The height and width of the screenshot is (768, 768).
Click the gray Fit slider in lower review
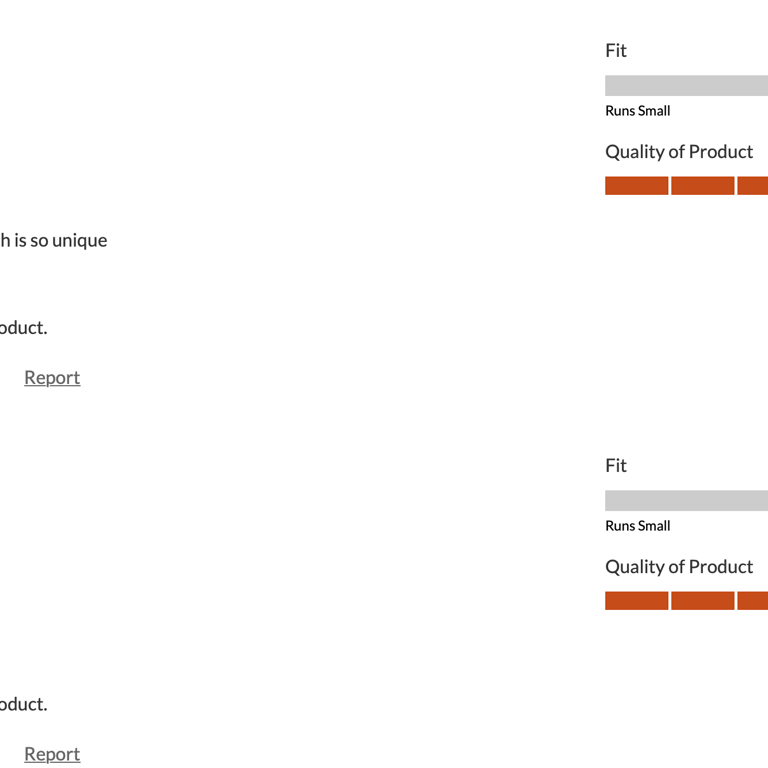(686, 501)
